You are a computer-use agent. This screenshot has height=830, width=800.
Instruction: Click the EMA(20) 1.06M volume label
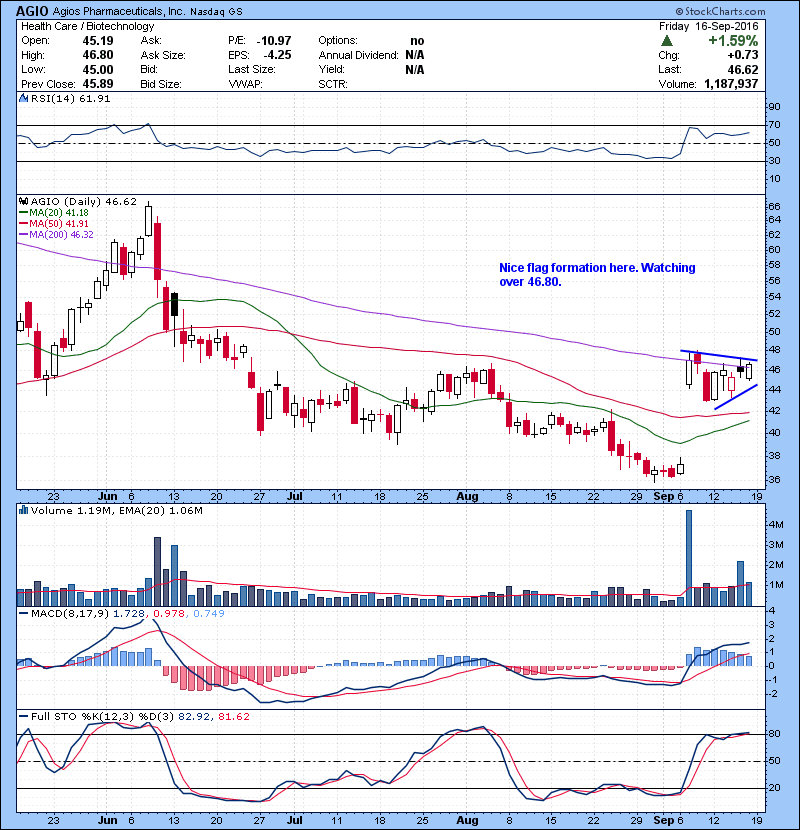[161, 510]
